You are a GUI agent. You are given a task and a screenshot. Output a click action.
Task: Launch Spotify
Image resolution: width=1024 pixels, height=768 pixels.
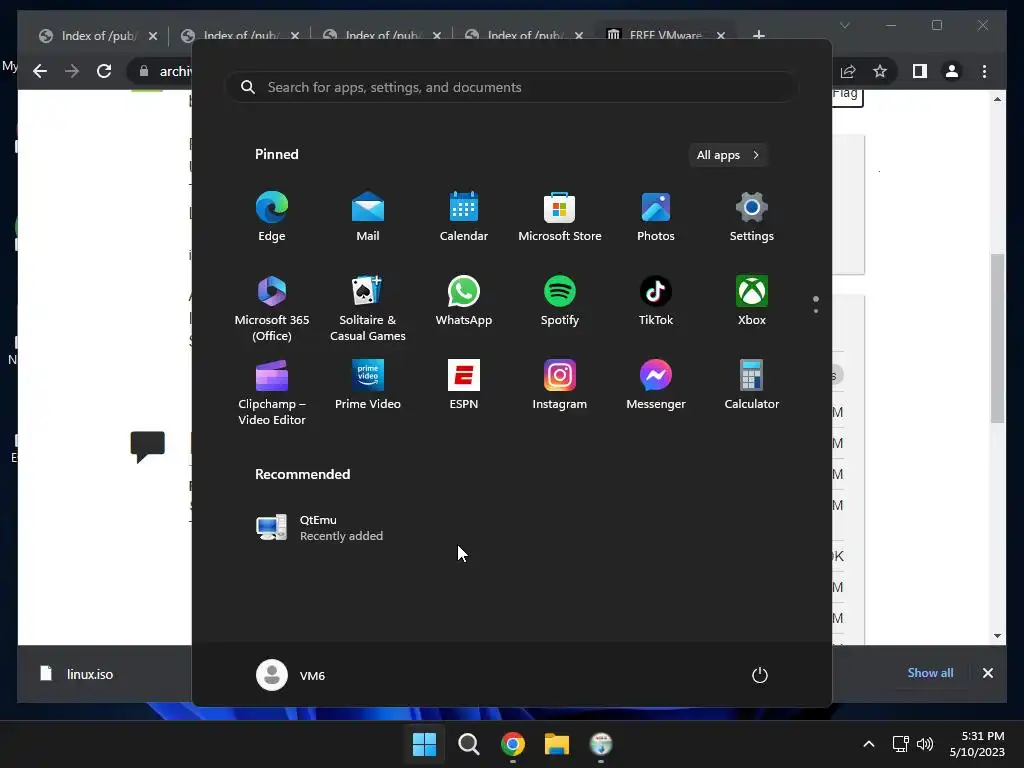click(560, 301)
